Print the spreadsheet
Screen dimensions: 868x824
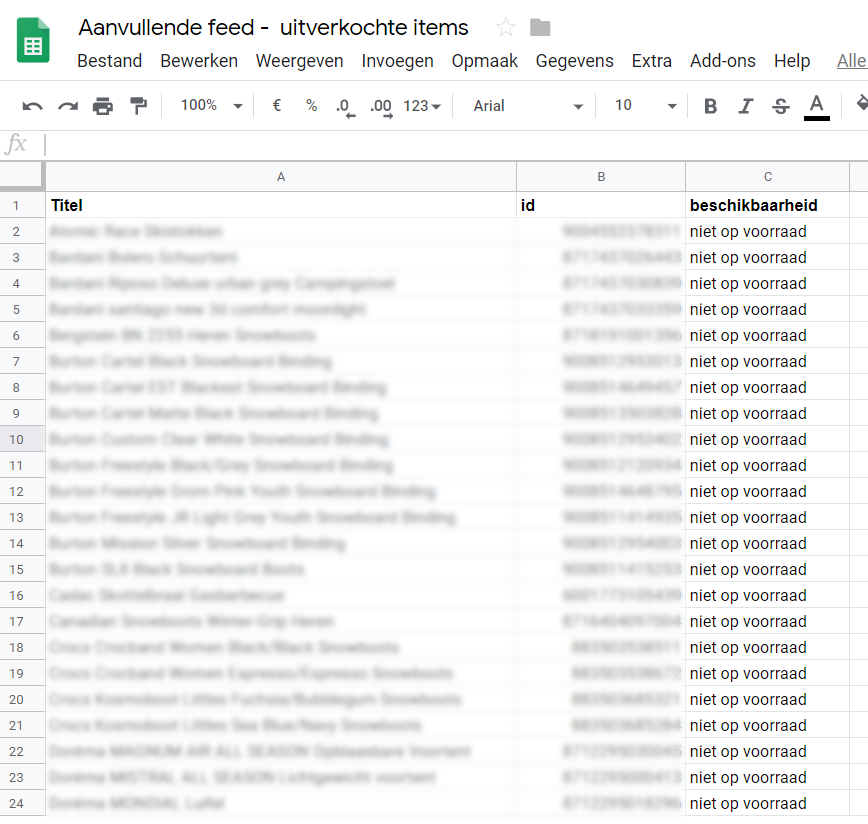(x=102, y=106)
